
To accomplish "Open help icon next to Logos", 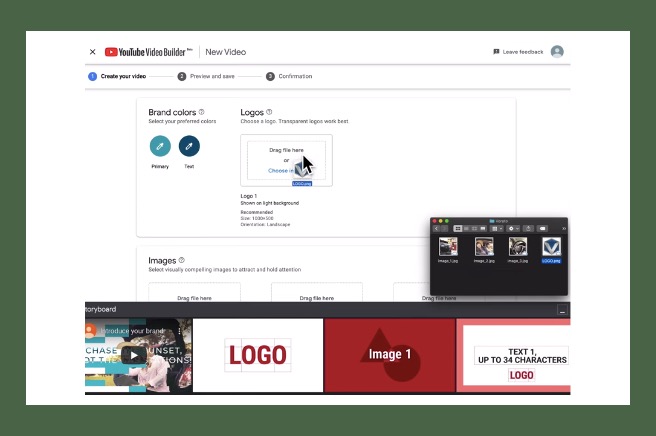I will (x=269, y=112).
